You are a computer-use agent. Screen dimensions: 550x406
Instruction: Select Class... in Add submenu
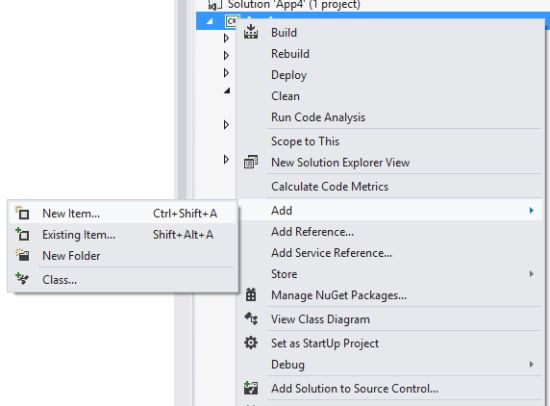tap(122, 280)
